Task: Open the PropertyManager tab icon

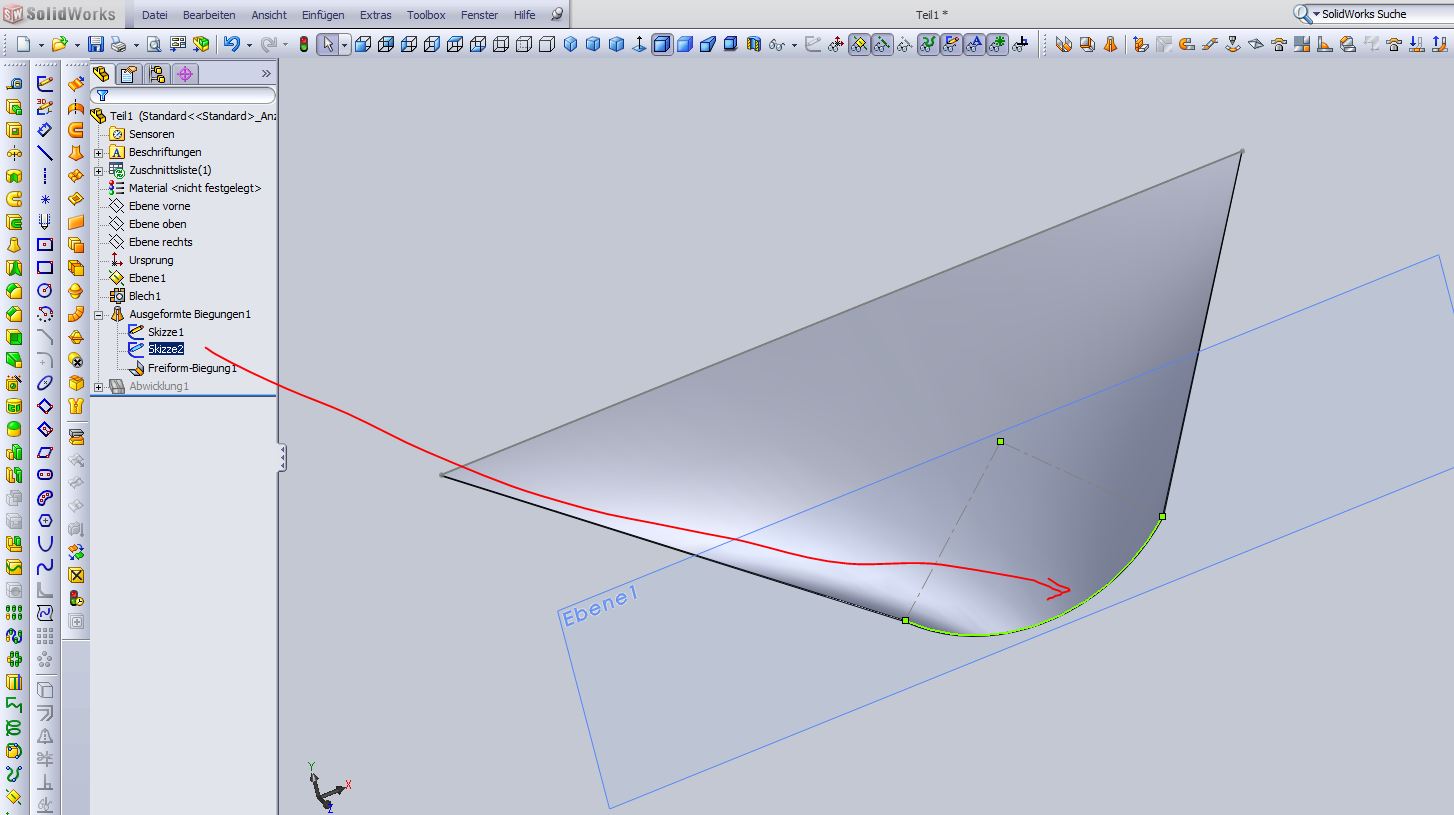Action: [128, 74]
